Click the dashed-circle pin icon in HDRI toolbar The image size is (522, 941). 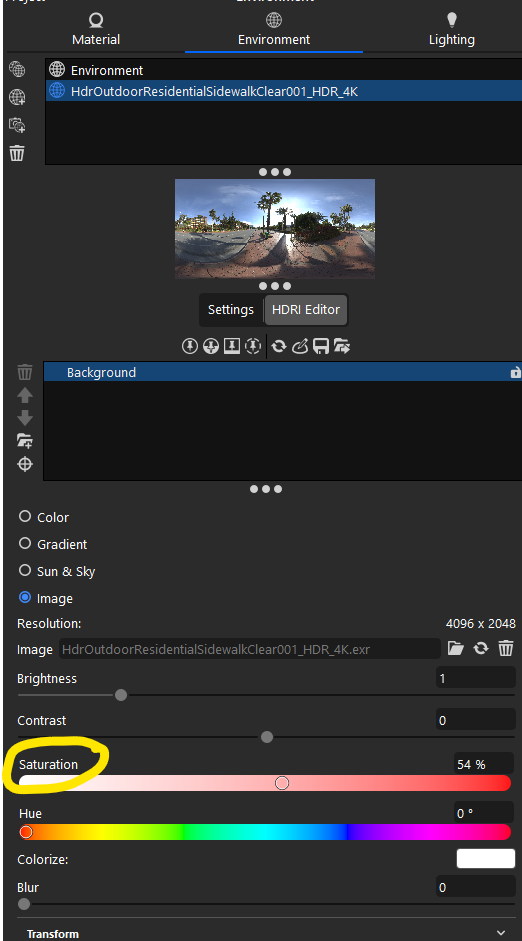pyautogui.click(x=253, y=346)
